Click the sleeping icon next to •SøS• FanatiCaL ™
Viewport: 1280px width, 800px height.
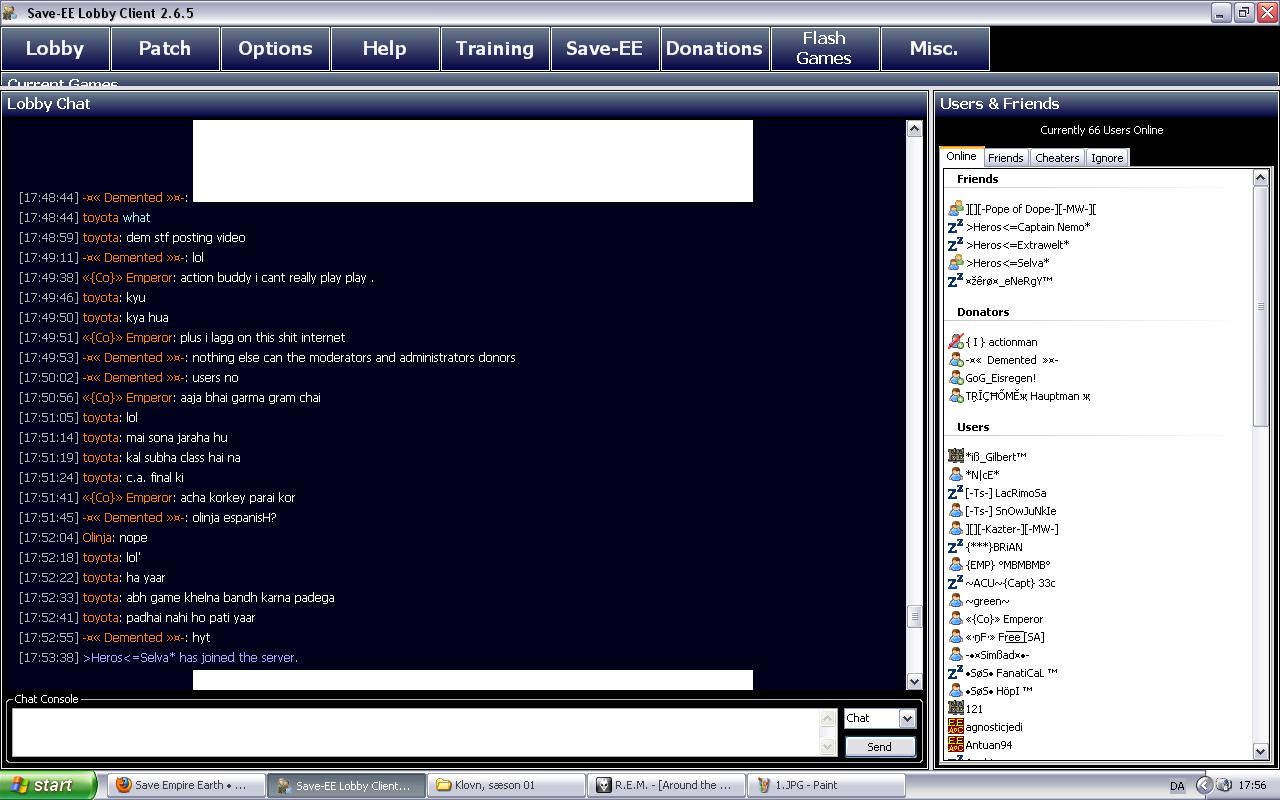pos(955,673)
